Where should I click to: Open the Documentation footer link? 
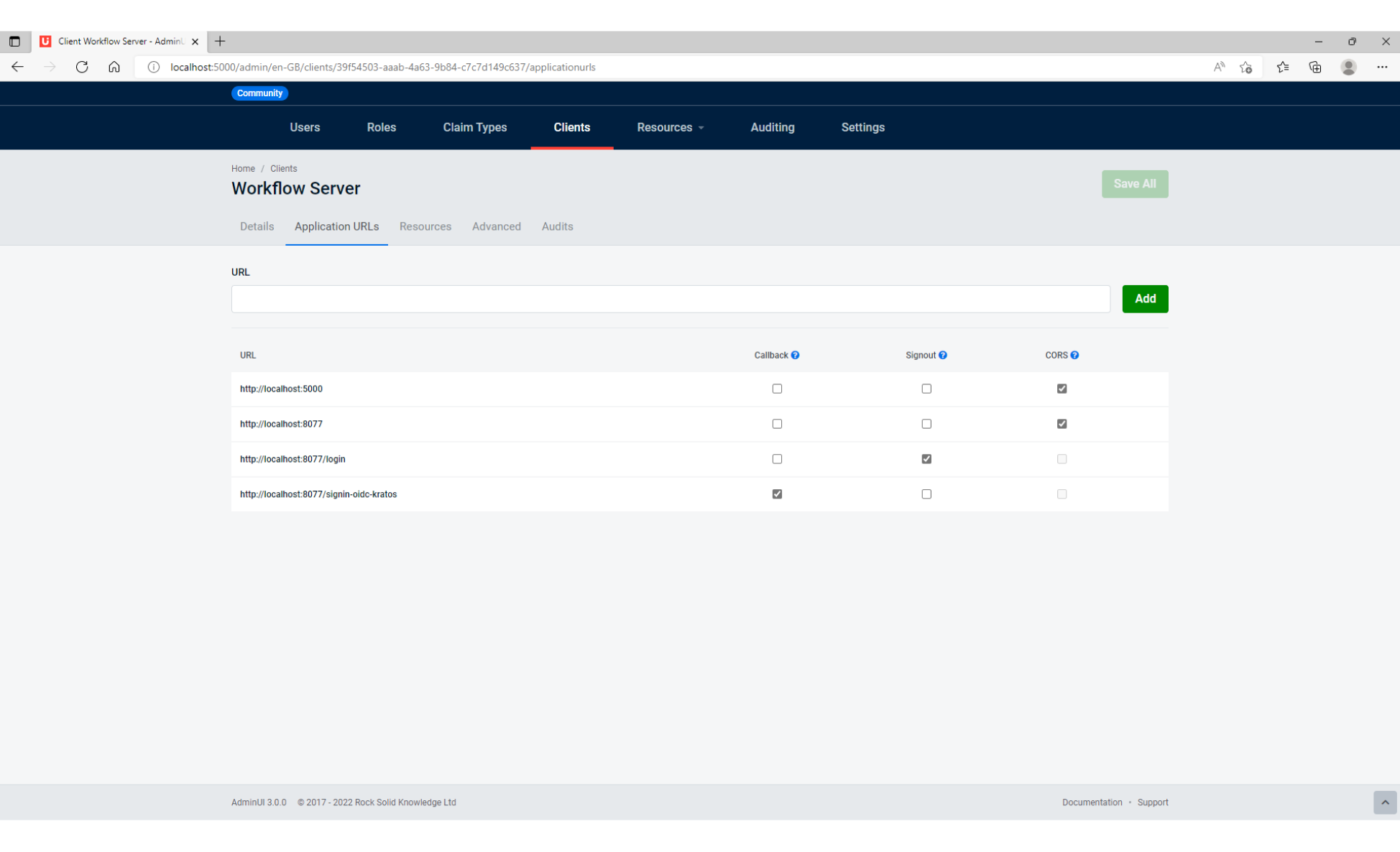pyautogui.click(x=1092, y=802)
